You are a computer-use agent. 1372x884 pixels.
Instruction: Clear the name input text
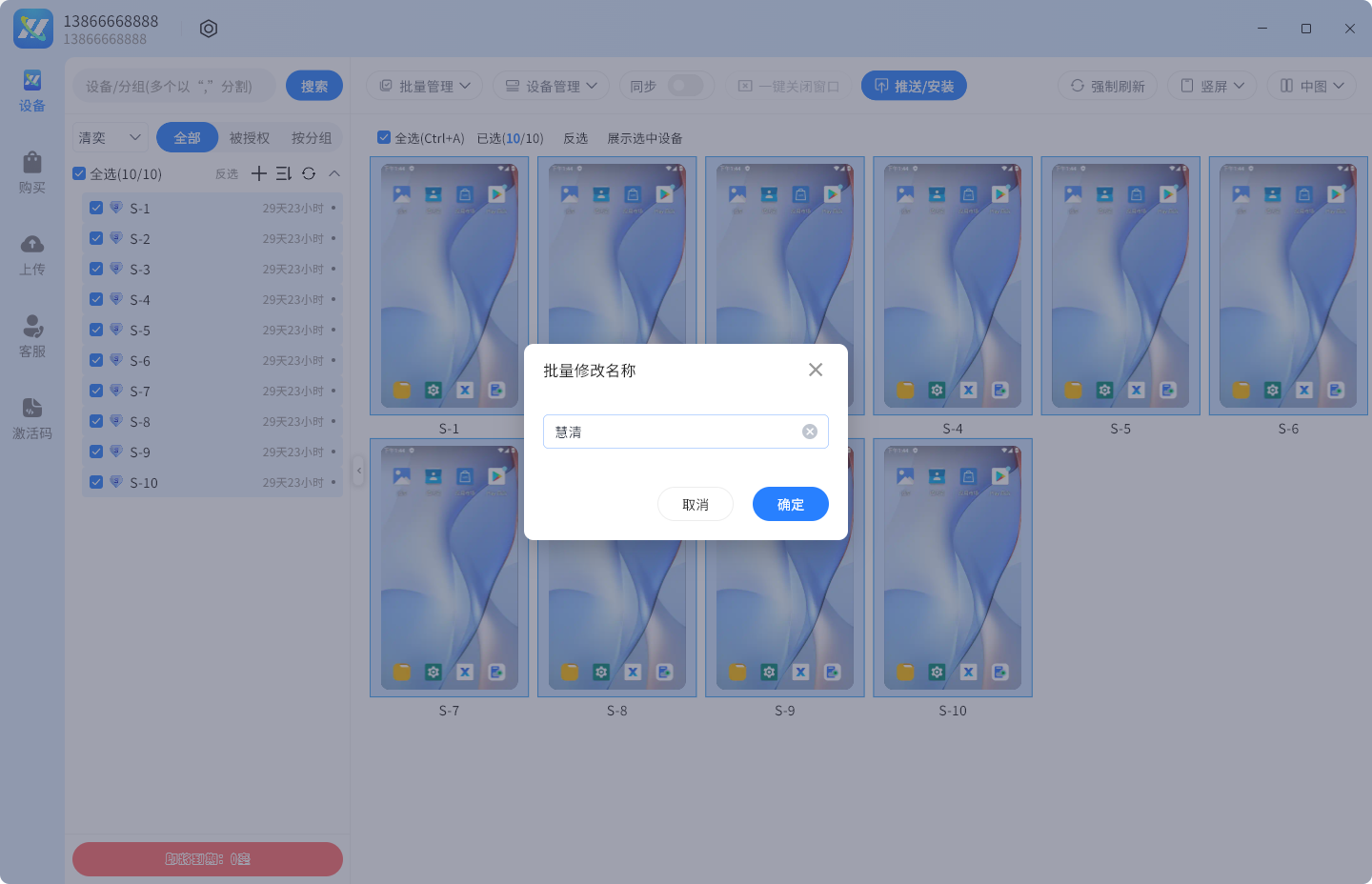point(810,432)
